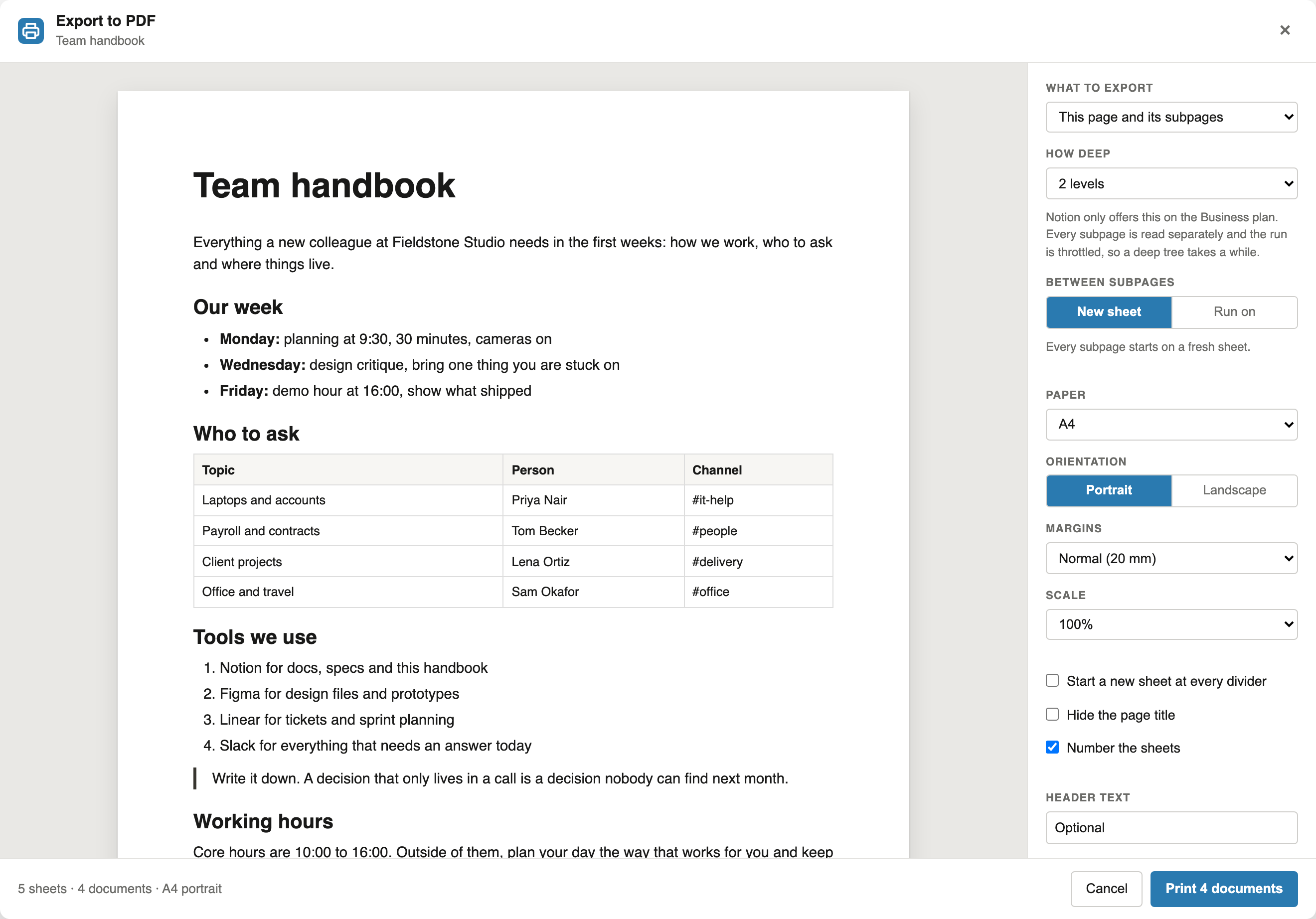The height and width of the screenshot is (919, 1316).
Task: Click the Sam Okafor table cell
Action: 593,592
